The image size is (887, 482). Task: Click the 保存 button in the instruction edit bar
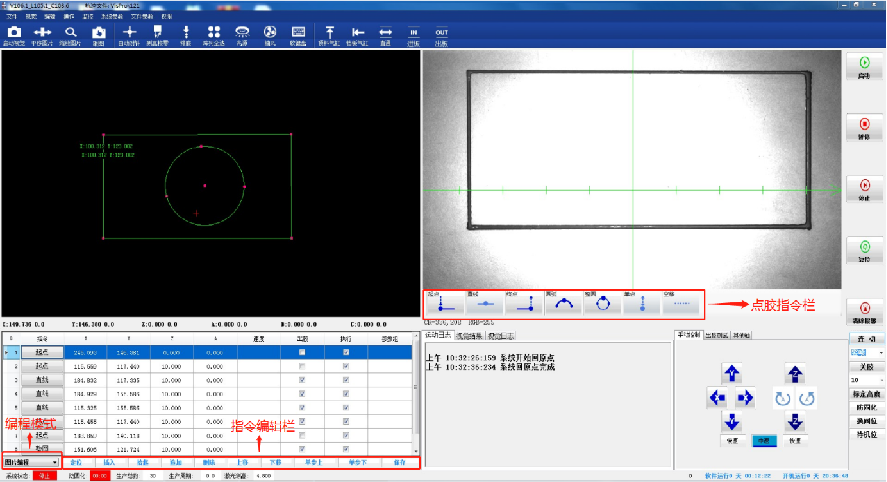(399, 463)
